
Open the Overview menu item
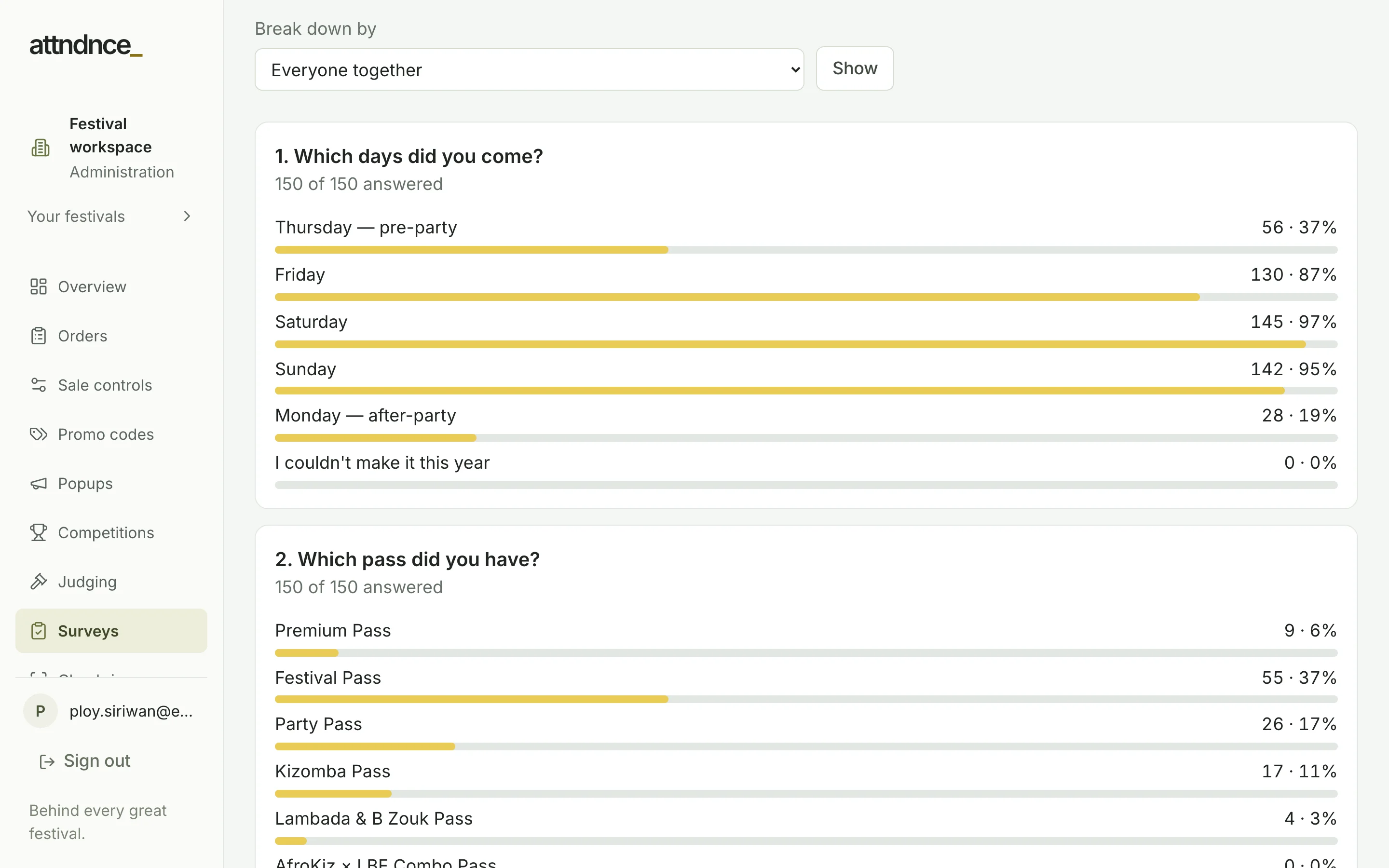(x=111, y=286)
